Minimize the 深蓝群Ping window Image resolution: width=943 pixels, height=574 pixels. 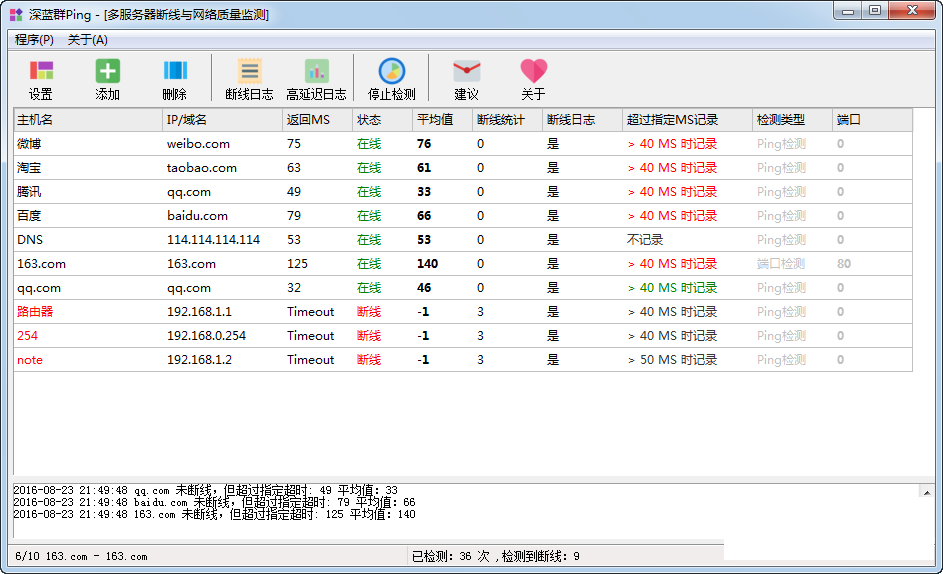[848, 11]
